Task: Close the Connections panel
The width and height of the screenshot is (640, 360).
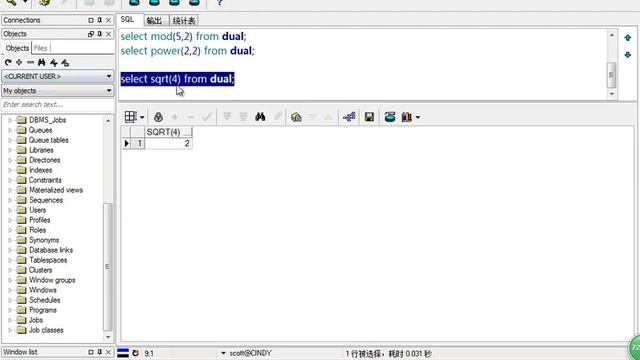Action: tap(109, 20)
